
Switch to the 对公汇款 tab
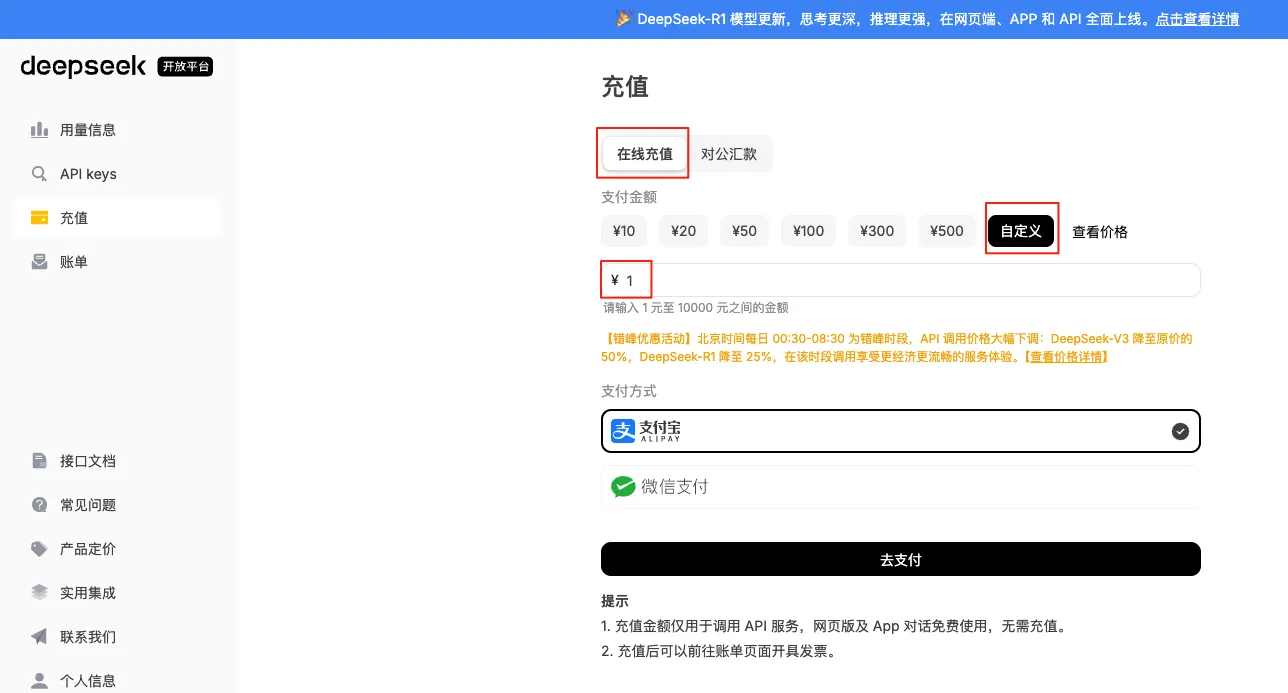coord(729,154)
